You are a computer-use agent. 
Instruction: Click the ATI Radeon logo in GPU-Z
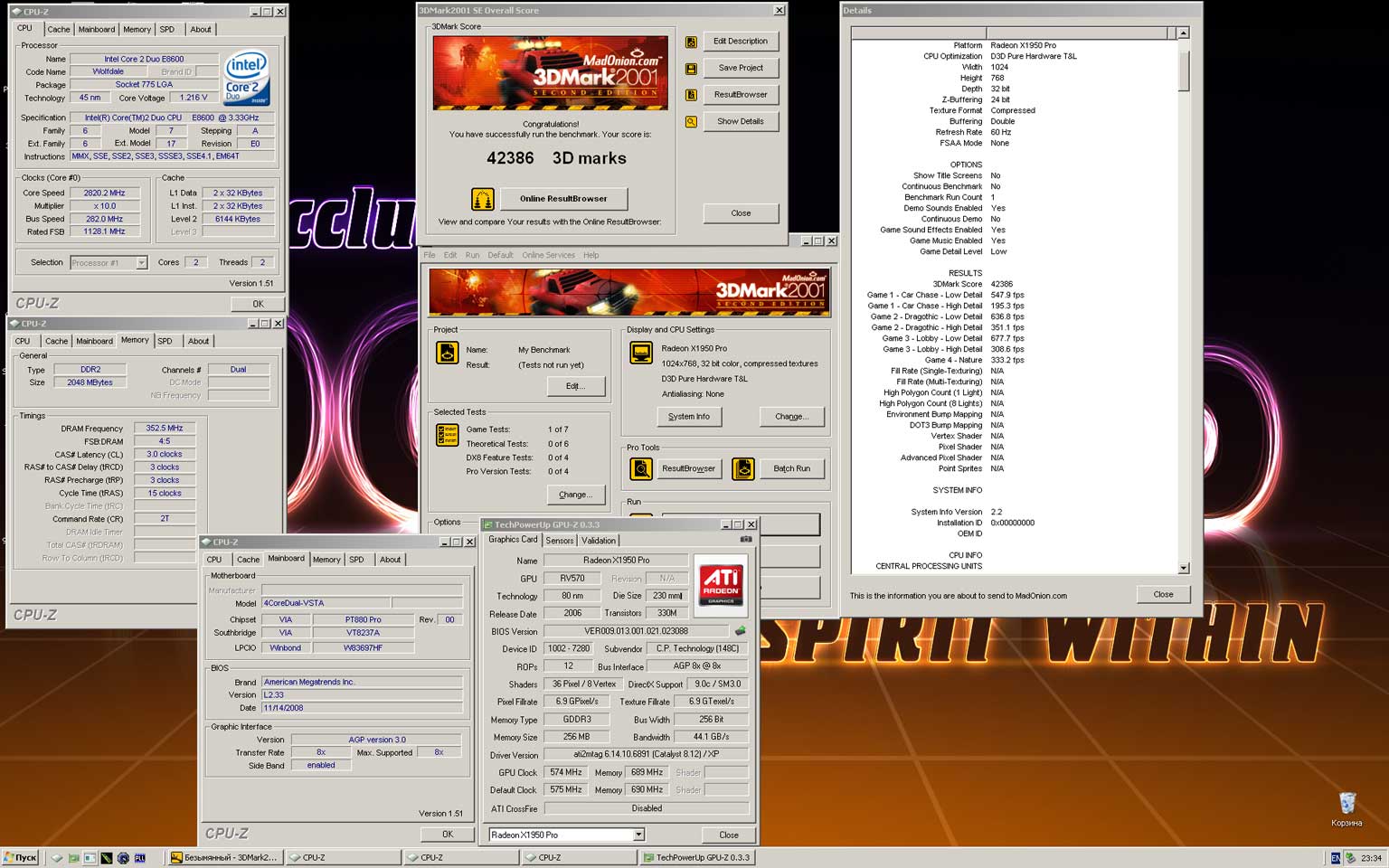point(721,584)
